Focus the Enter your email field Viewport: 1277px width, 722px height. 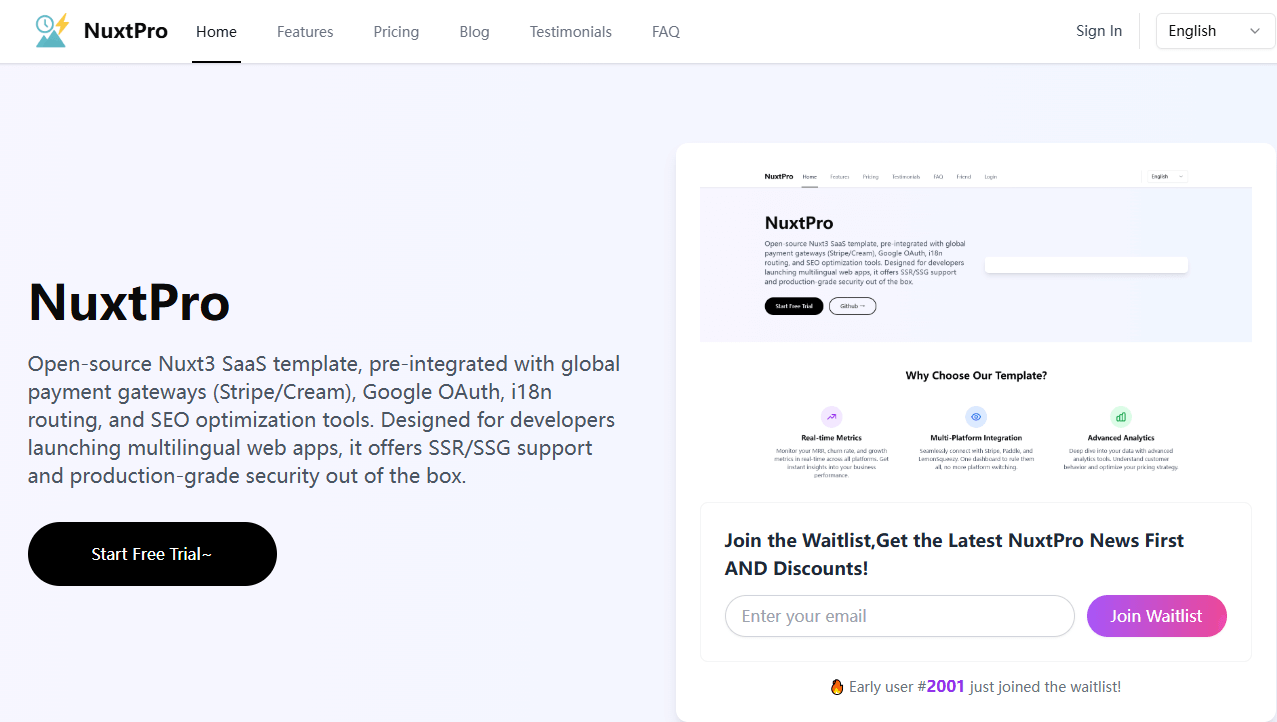(899, 616)
